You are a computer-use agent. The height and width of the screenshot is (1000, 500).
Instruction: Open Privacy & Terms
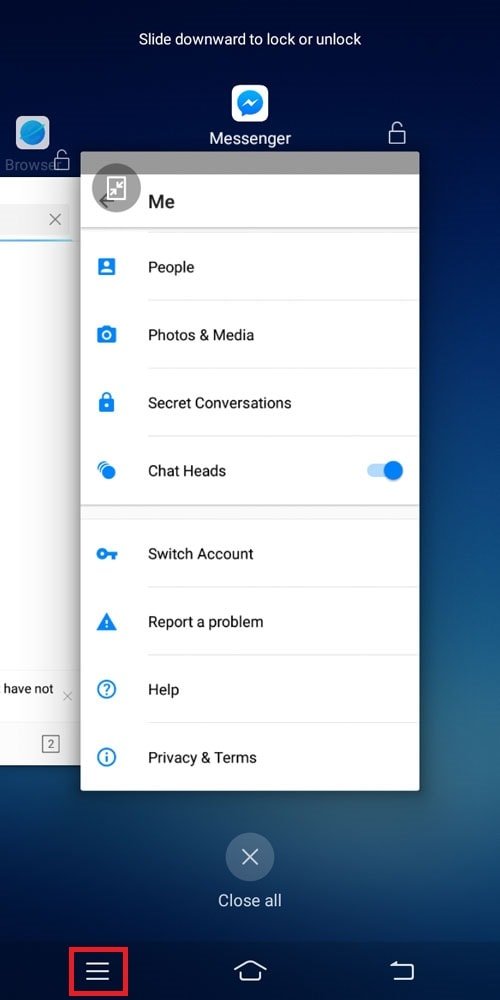coord(250,757)
